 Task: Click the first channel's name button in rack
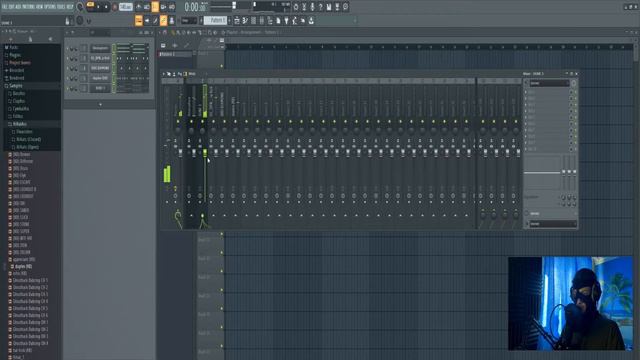coord(100,48)
